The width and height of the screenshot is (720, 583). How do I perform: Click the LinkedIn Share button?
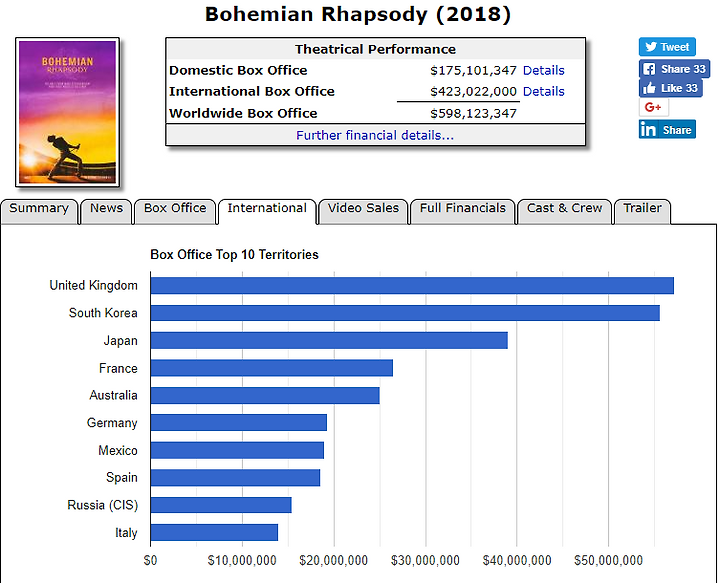tap(667, 130)
